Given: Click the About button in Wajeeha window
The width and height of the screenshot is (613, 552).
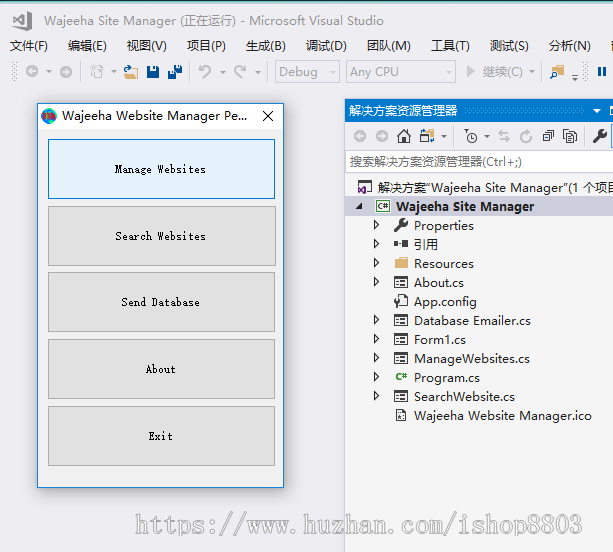Looking at the screenshot, I should click(161, 369).
